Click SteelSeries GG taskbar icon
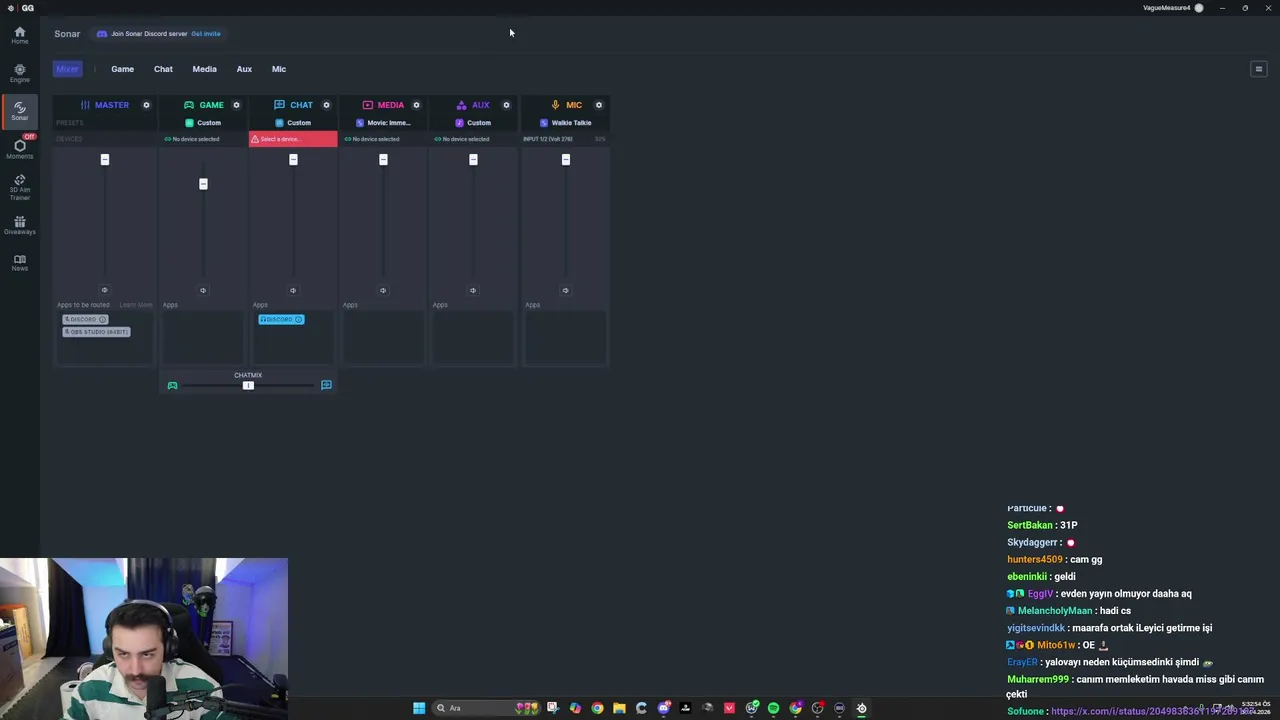Image resolution: width=1280 pixels, height=720 pixels. (x=861, y=708)
